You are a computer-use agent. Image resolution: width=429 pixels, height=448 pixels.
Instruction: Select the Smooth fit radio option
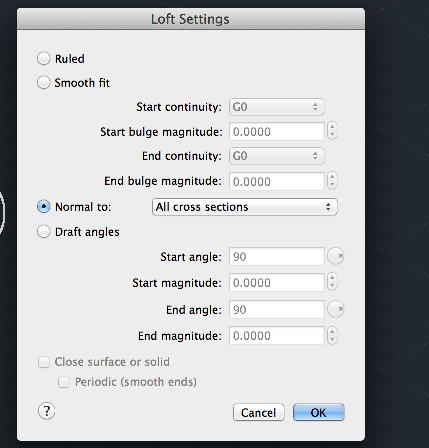[44, 82]
